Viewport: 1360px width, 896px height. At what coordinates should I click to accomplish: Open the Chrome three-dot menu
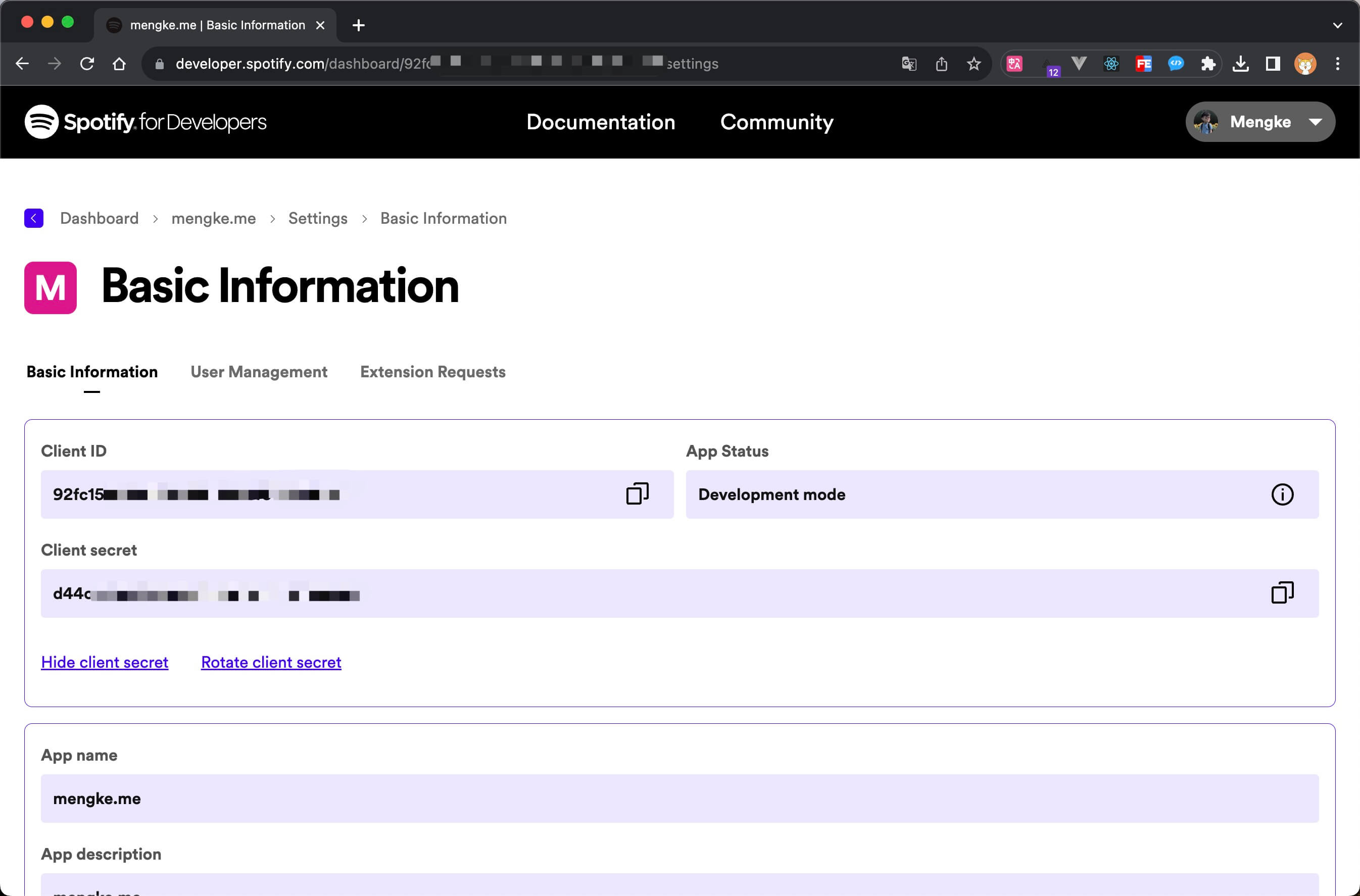[1337, 64]
